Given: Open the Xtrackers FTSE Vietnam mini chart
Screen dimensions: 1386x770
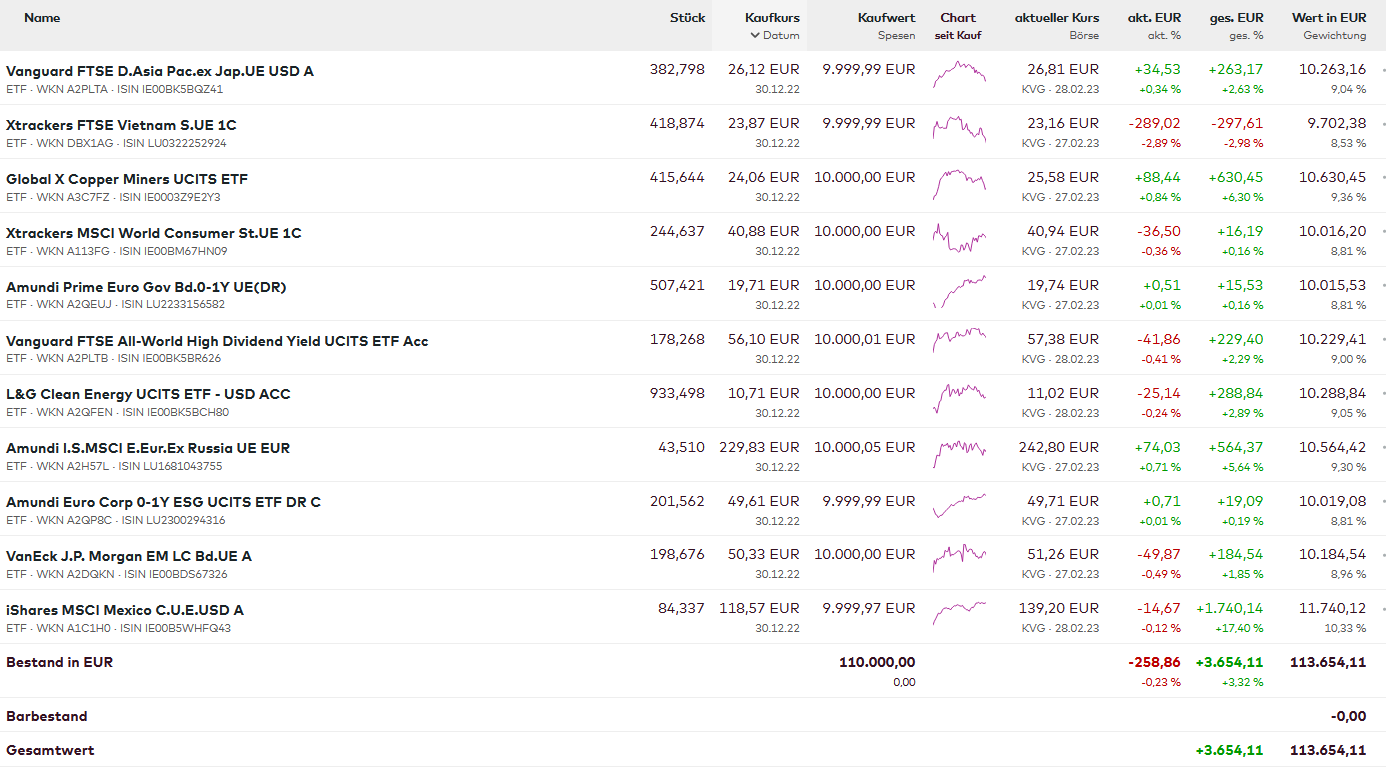Looking at the screenshot, I should coord(959,129).
